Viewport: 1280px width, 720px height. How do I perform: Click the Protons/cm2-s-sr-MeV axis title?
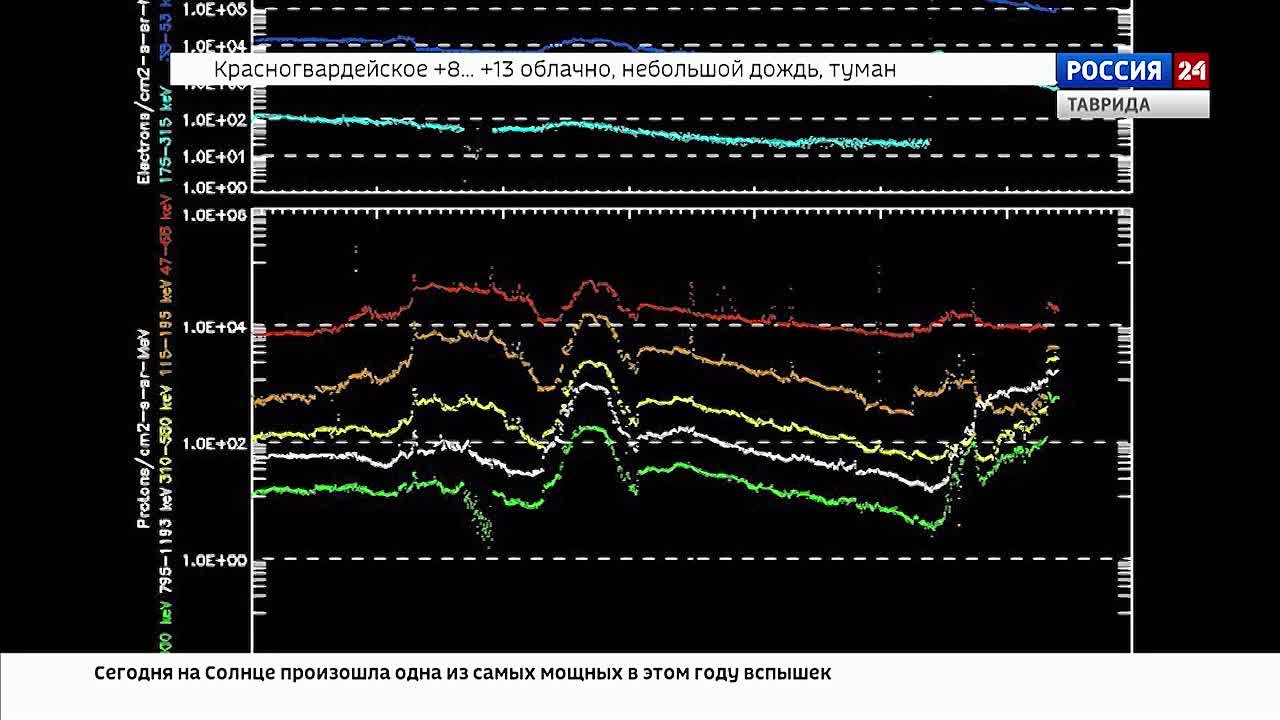click(x=144, y=427)
